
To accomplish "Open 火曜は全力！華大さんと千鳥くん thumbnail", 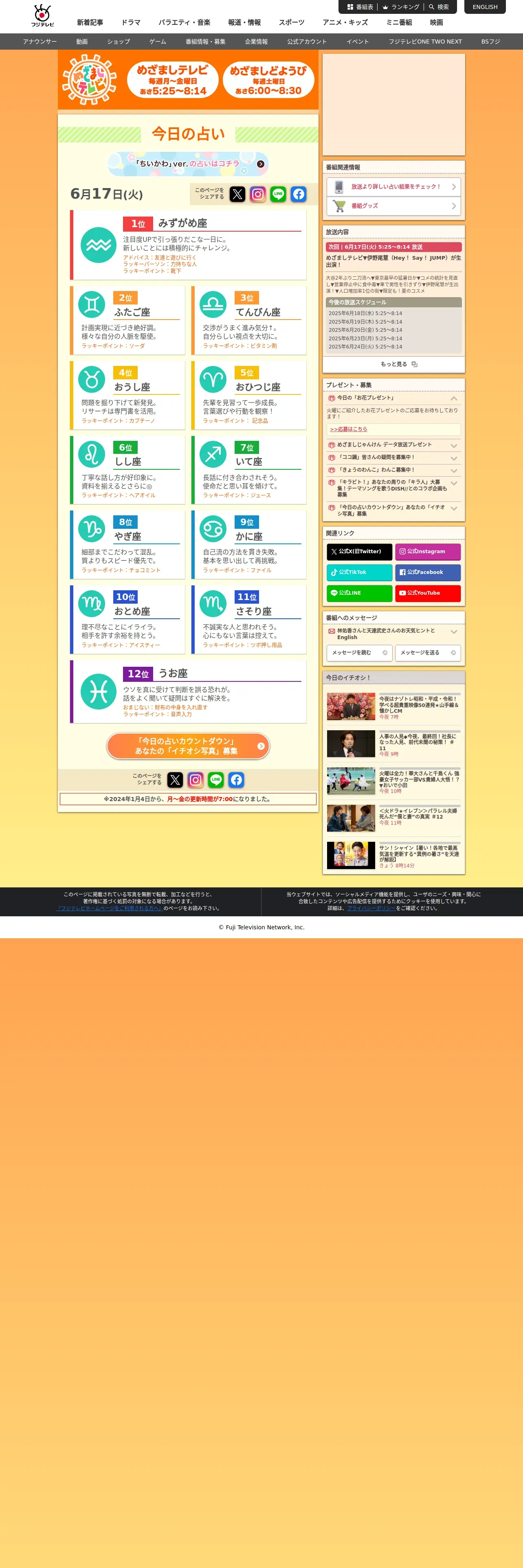I will 351,781.
